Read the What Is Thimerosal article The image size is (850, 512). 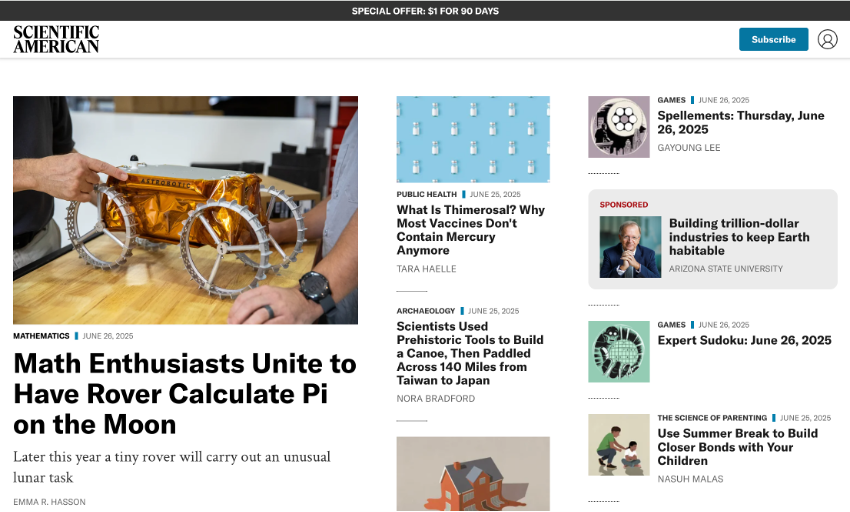pyautogui.click(x=471, y=230)
